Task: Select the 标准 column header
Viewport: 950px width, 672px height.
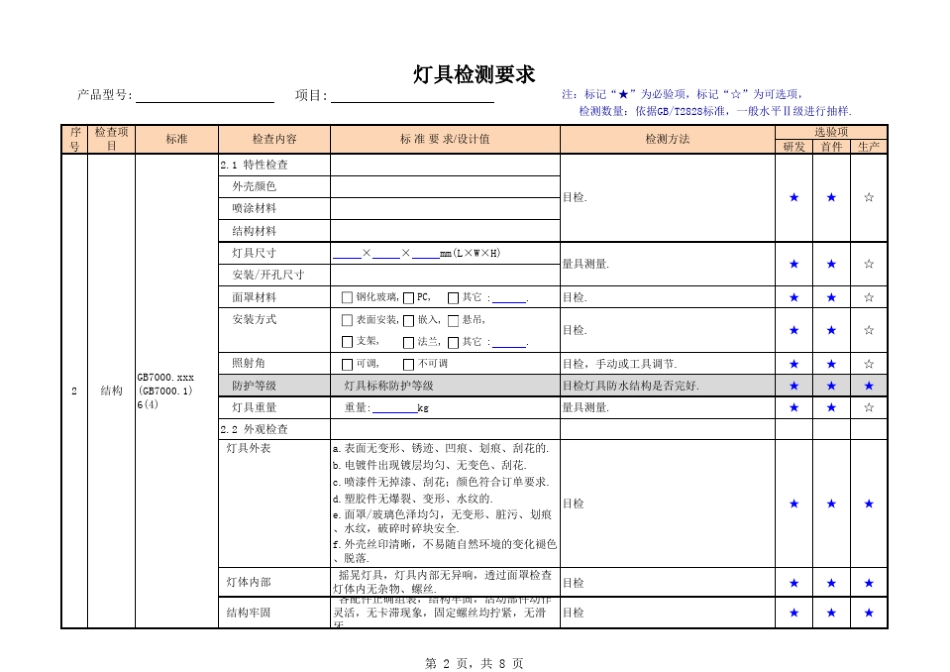Action: pyautogui.click(x=176, y=139)
